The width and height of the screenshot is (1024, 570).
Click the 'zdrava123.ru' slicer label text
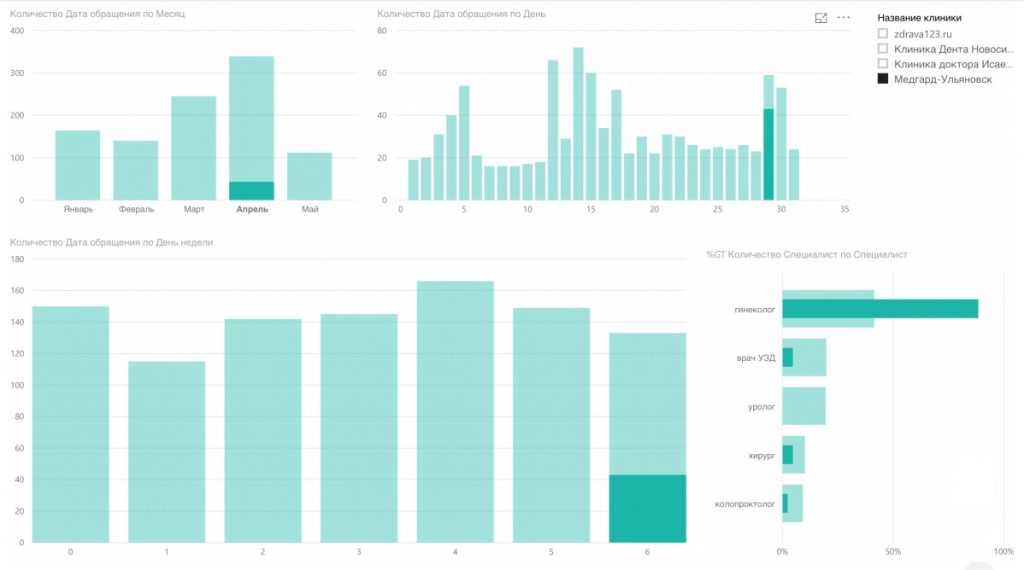point(923,34)
